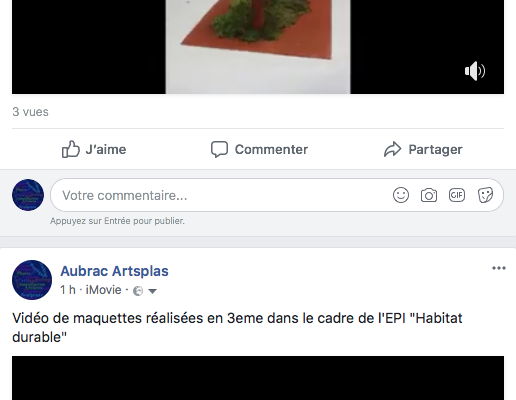Click the iMovie app link

point(103,290)
